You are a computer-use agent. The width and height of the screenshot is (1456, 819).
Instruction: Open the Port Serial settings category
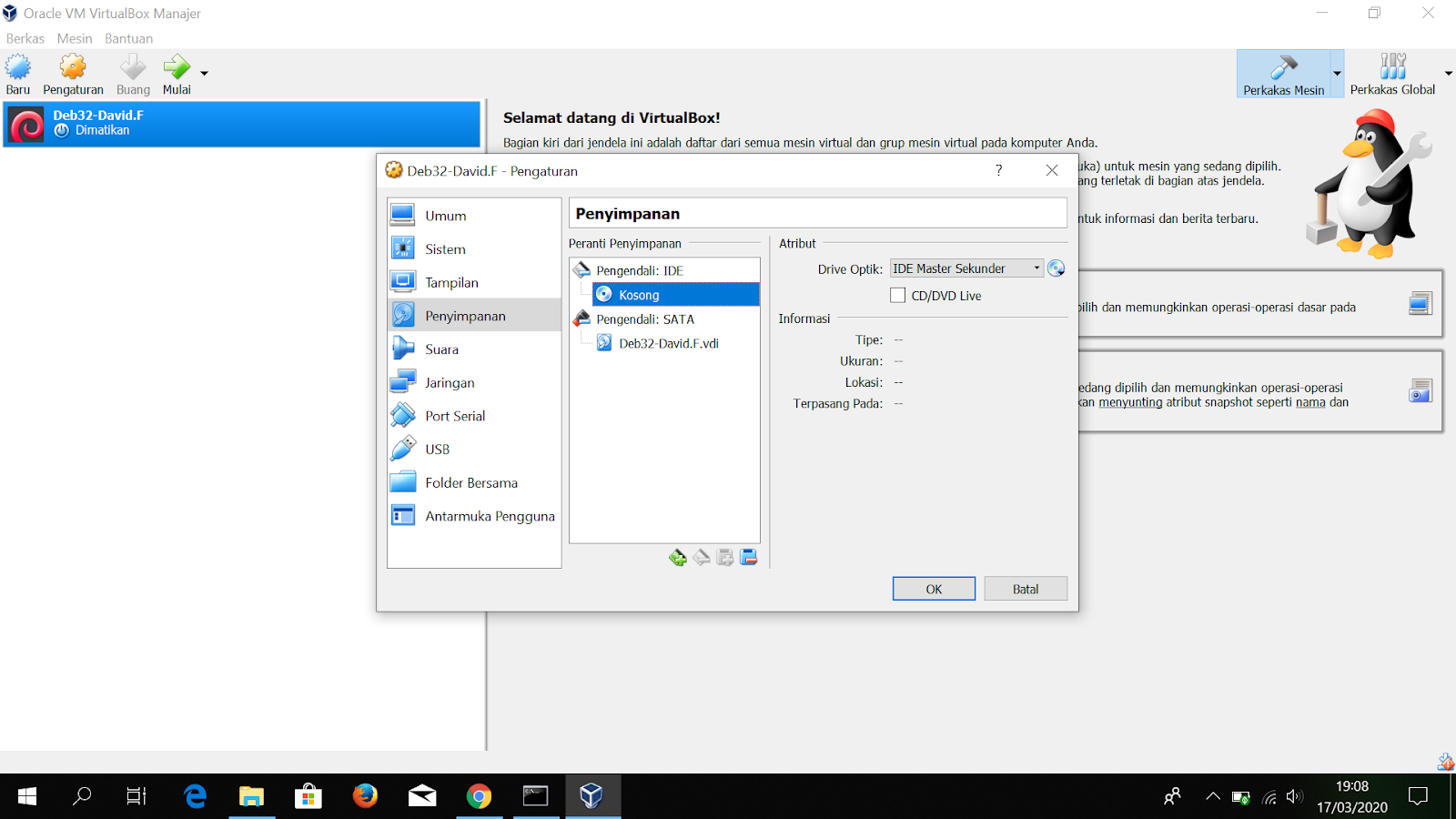point(474,416)
